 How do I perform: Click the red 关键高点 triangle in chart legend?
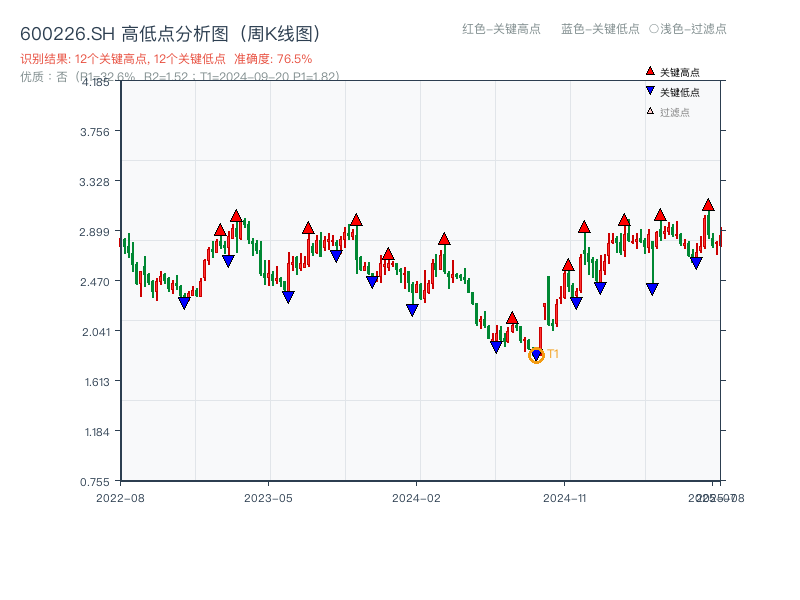click(650, 71)
